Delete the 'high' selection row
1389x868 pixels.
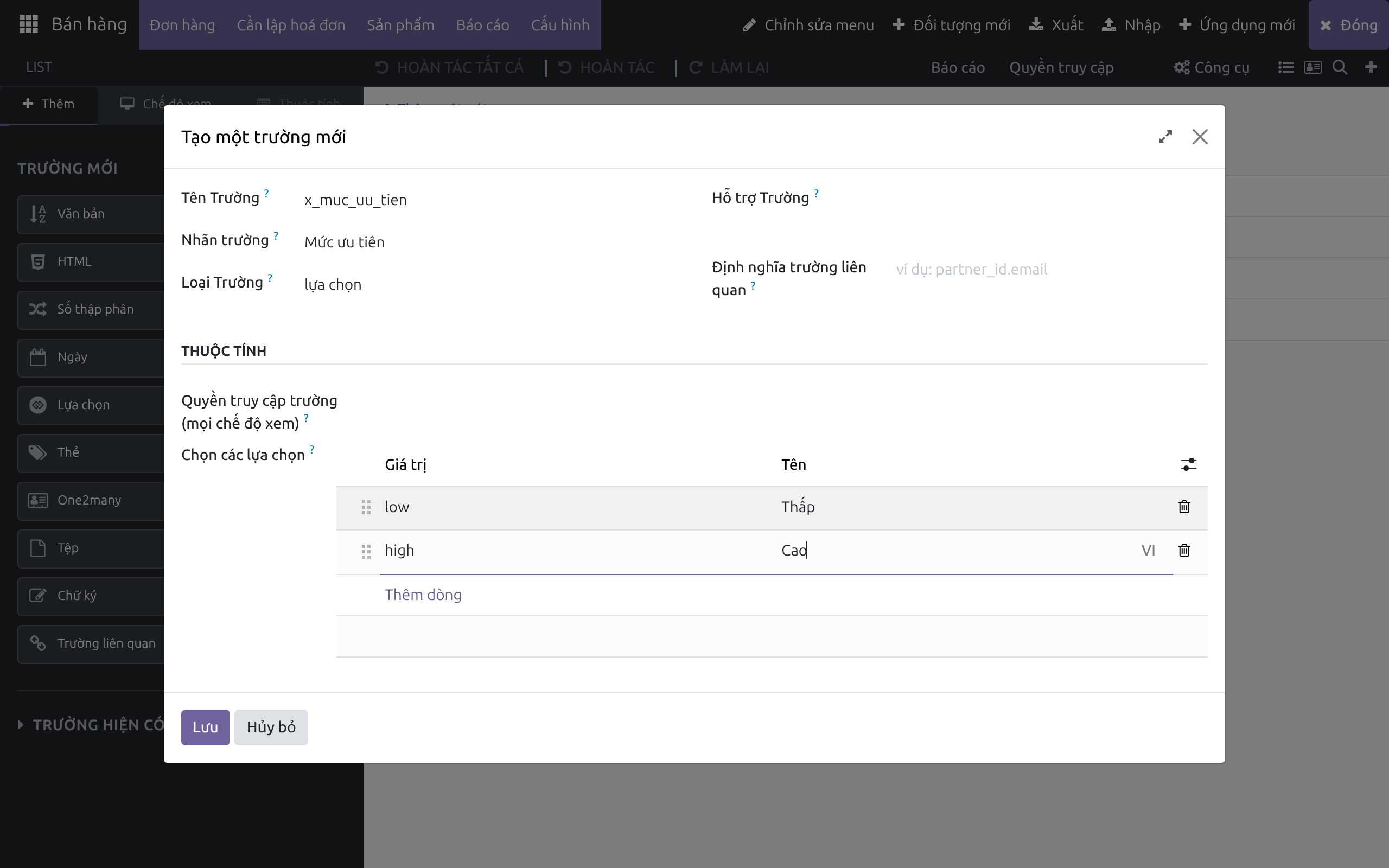1184,551
